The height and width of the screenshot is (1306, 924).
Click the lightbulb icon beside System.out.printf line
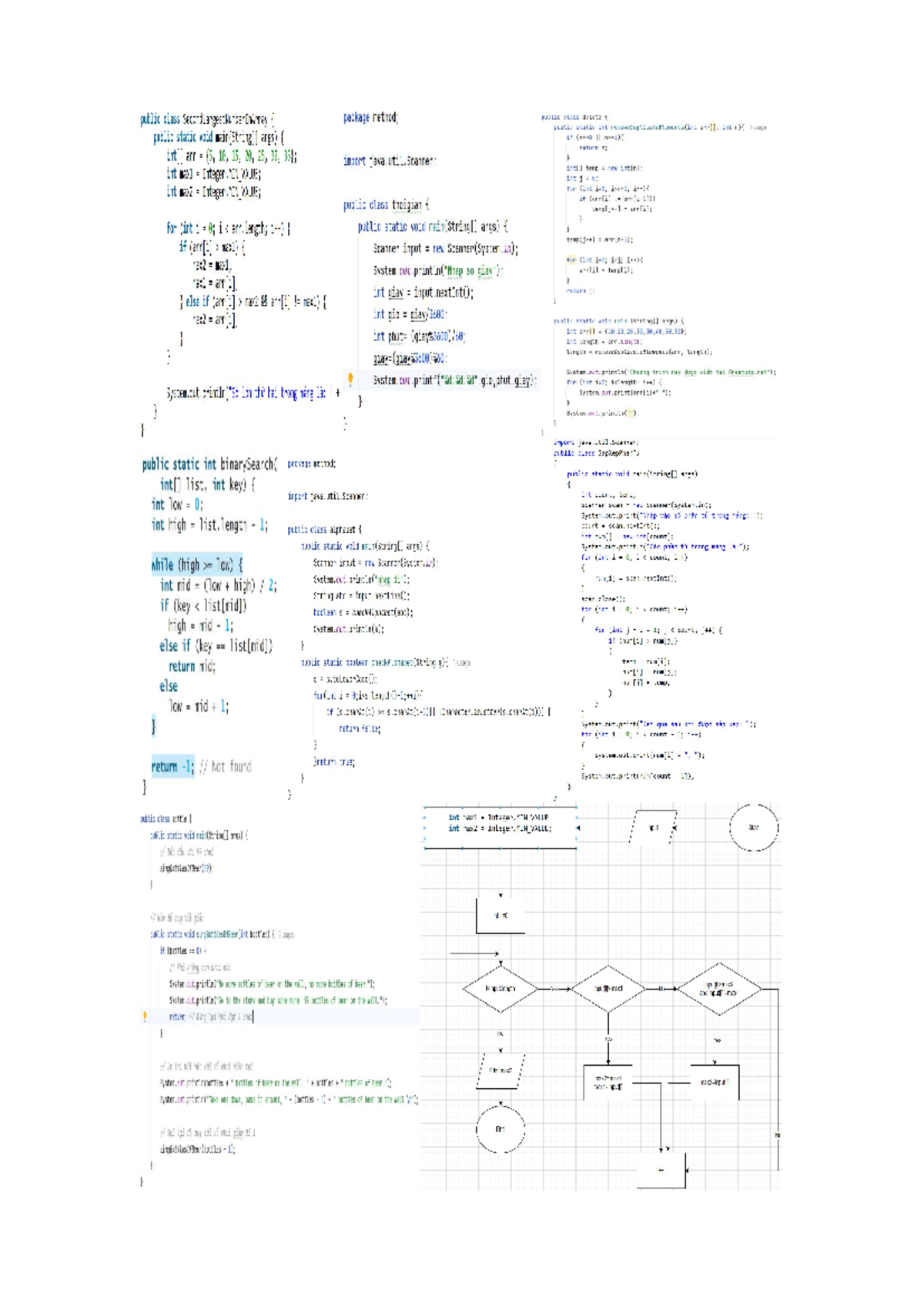coord(350,379)
